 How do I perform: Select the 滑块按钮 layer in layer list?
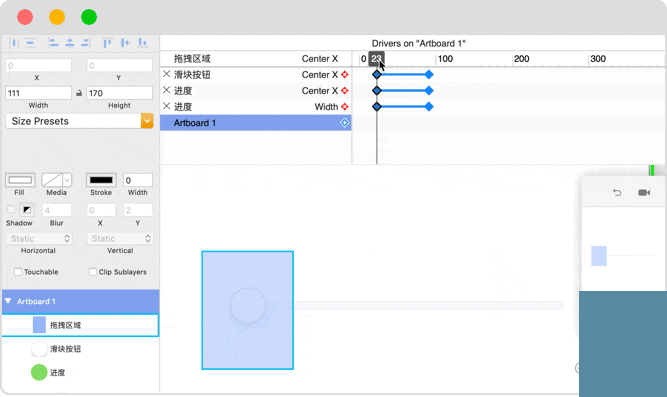tap(80, 349)
